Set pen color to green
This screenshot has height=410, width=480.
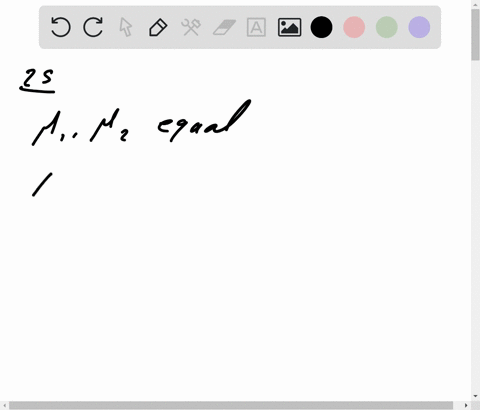click(x=387, y=27)
